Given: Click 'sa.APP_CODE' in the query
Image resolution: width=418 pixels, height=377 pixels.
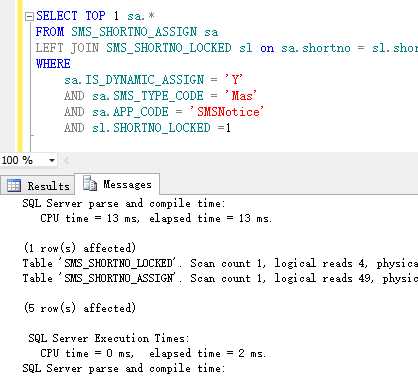Looking at the screenshot, I should click(130, 112).
